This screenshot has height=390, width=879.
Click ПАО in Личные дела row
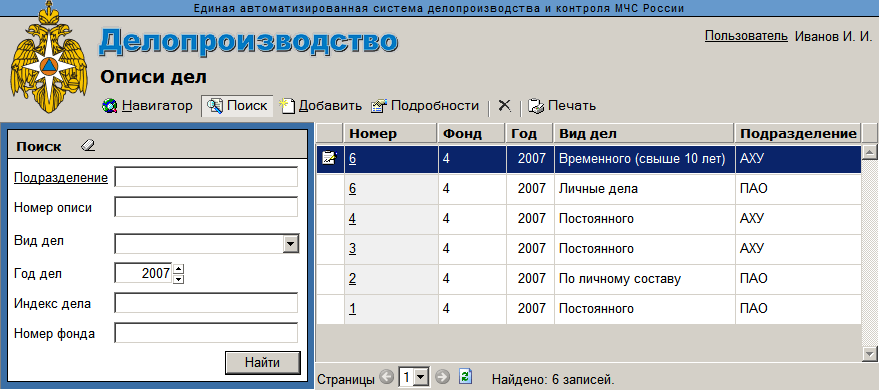(753, 189)
